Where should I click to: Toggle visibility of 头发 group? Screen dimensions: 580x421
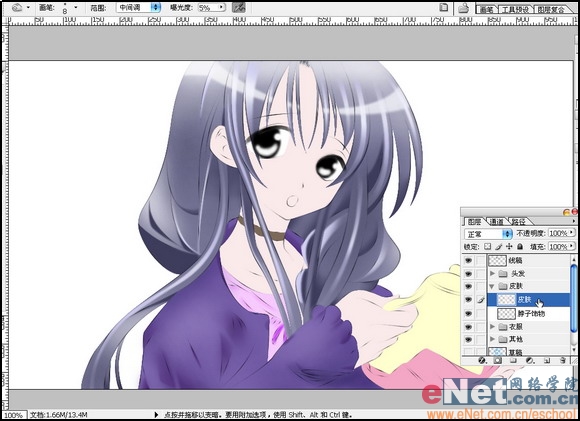click(468, 274)
